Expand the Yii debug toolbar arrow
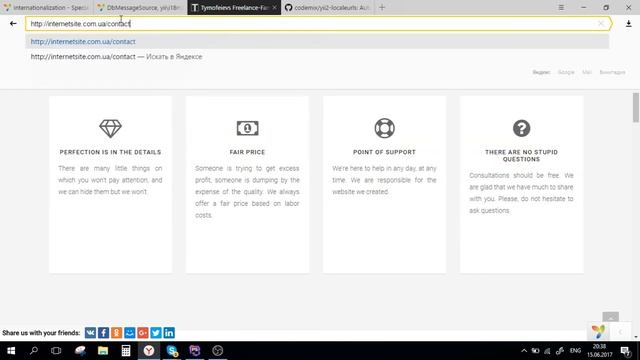This screenshot has width=640, height=360. point(620,332)
